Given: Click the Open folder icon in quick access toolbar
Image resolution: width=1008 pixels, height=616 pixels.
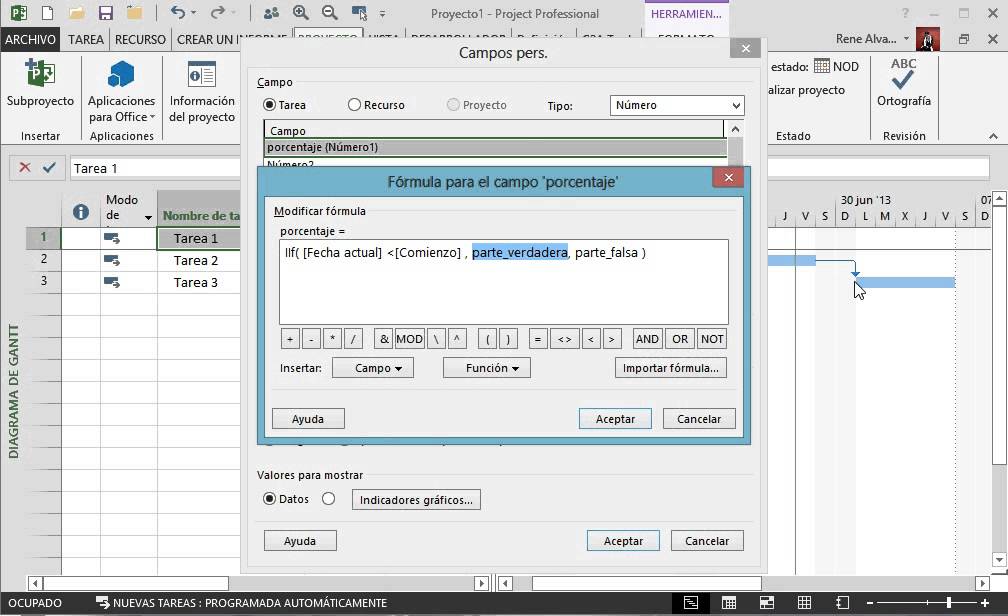Looking at the screenshot, I should coord(76,13).
